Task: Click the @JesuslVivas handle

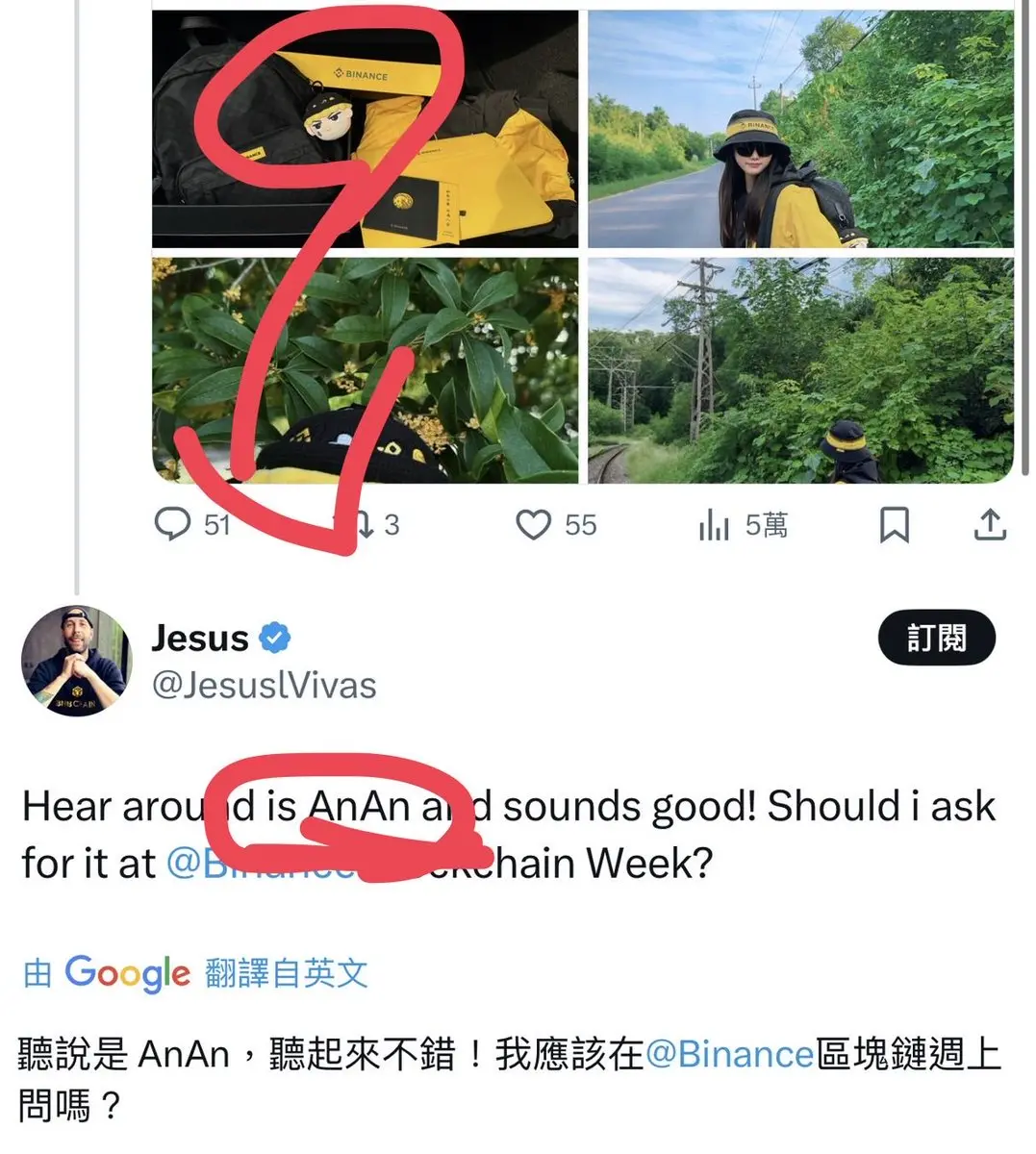Action: 265,686
